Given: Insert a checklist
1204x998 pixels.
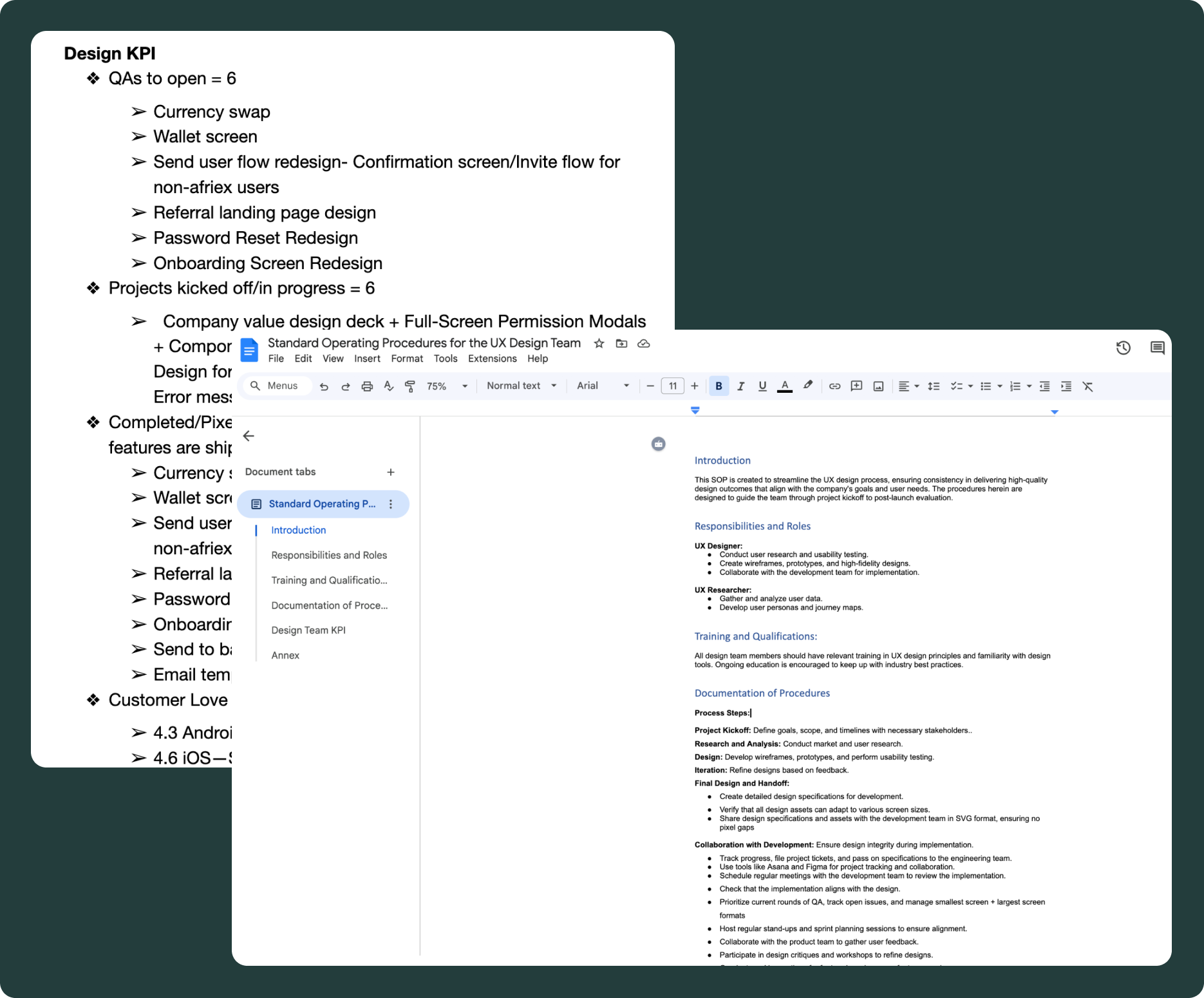Looking at the screenshot, I should [957, 386].
